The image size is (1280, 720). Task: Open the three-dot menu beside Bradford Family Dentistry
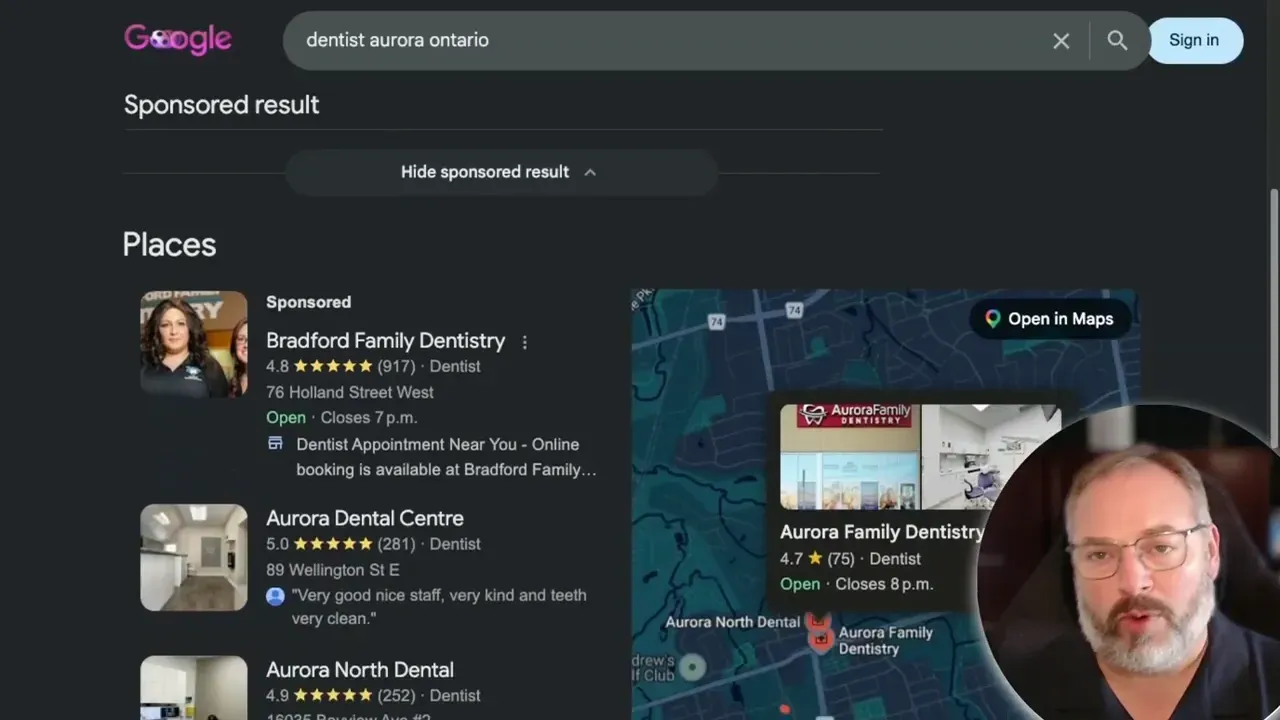525,342
